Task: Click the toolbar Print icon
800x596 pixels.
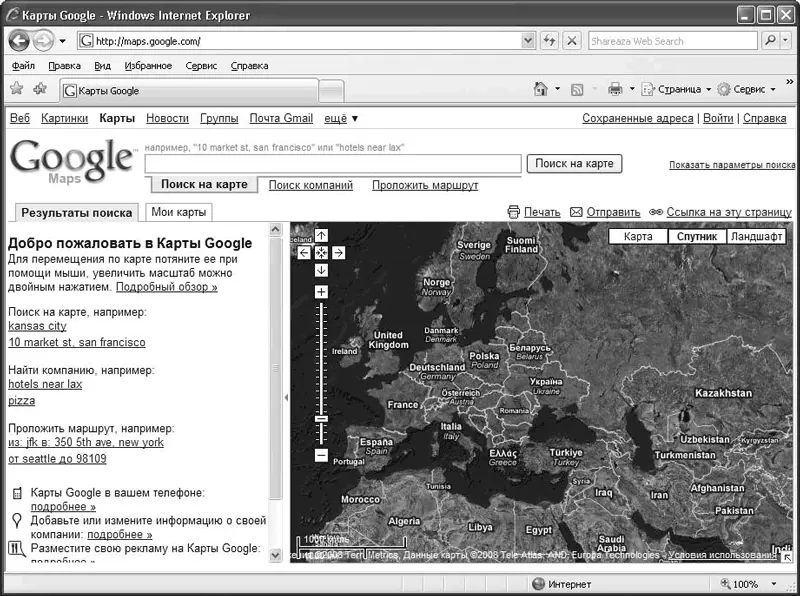Action: click(615, 89)
